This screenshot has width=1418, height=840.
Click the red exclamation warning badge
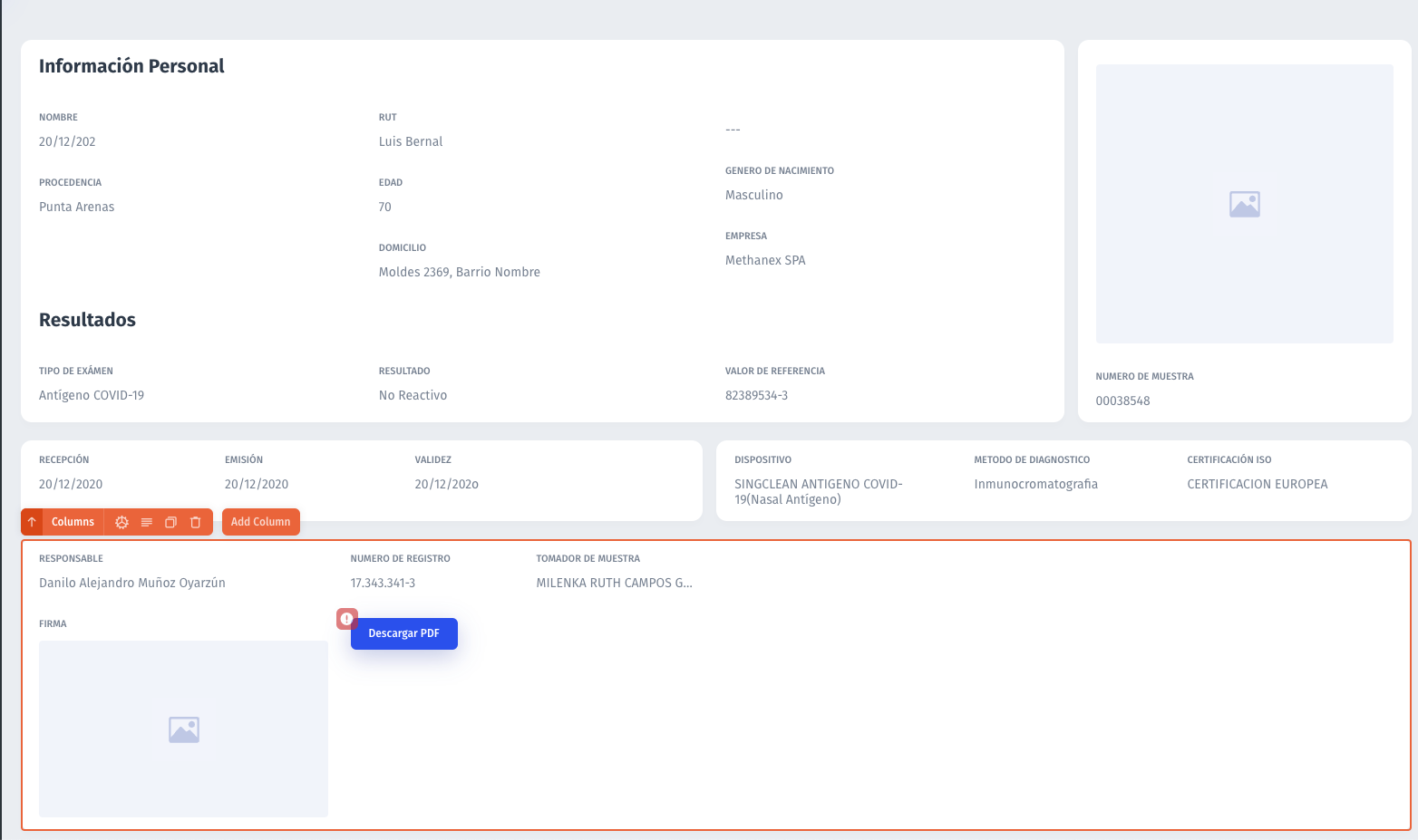[346, 619]
